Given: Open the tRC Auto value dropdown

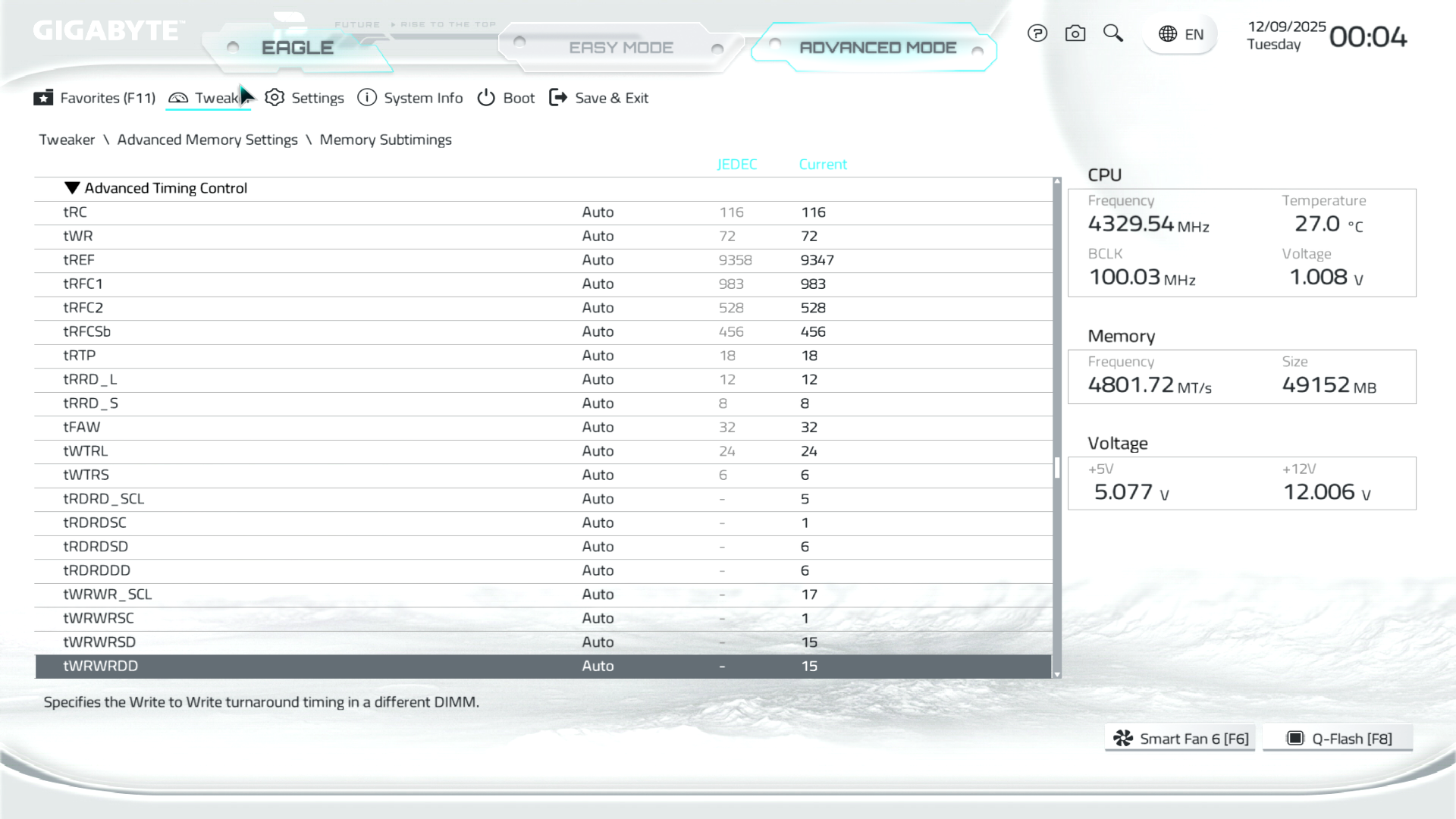Looking at the screenshot, I should (x=598, y=212).
